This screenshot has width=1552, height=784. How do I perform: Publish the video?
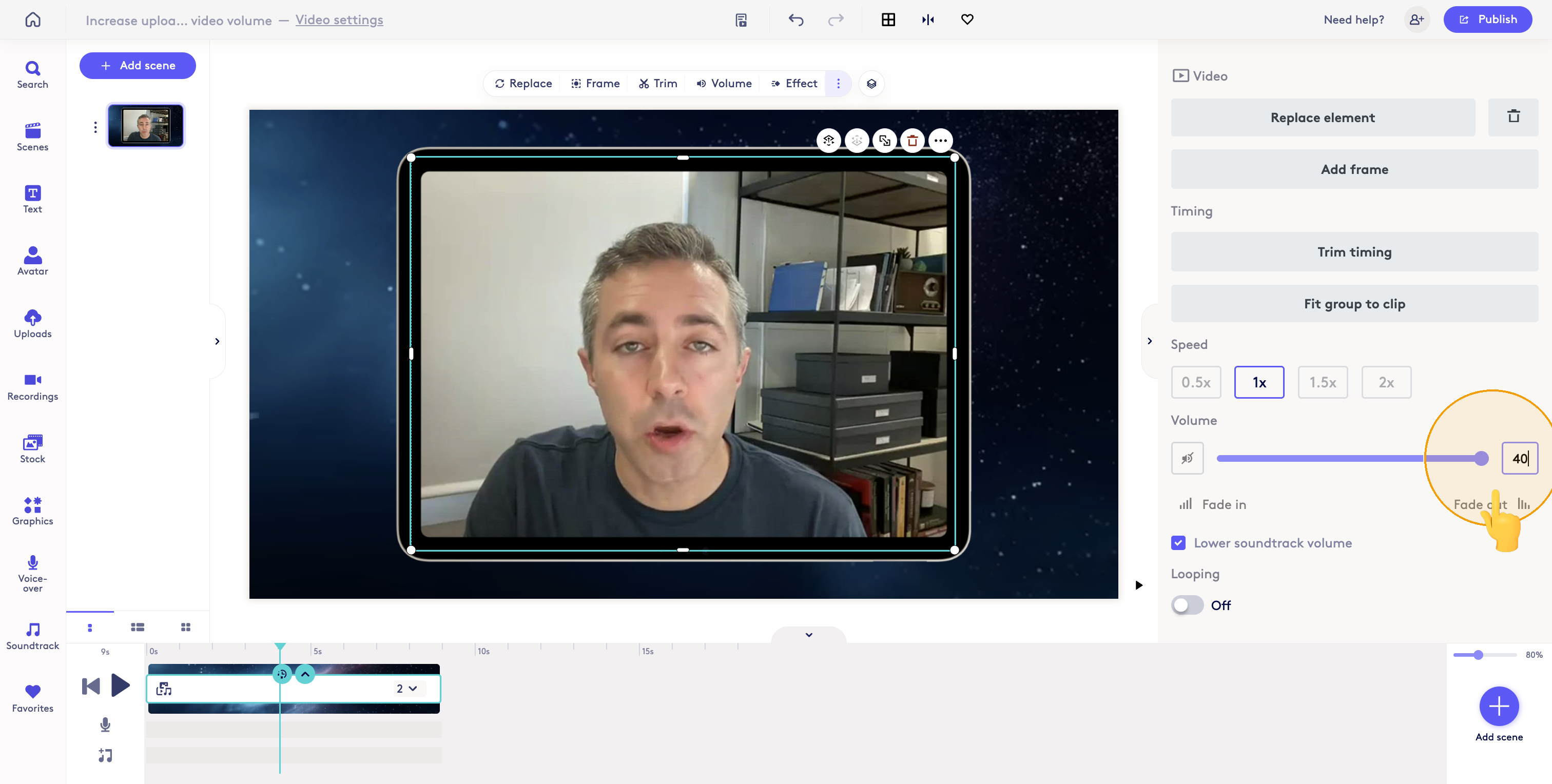(x=1487, y=19)
